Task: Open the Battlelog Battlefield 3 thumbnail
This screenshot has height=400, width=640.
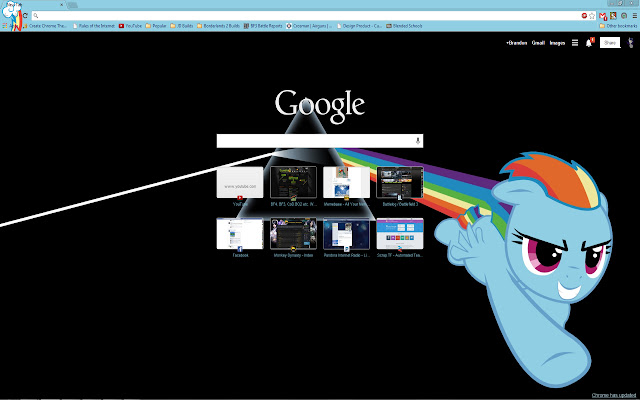Action: click(x=400, y=182)
